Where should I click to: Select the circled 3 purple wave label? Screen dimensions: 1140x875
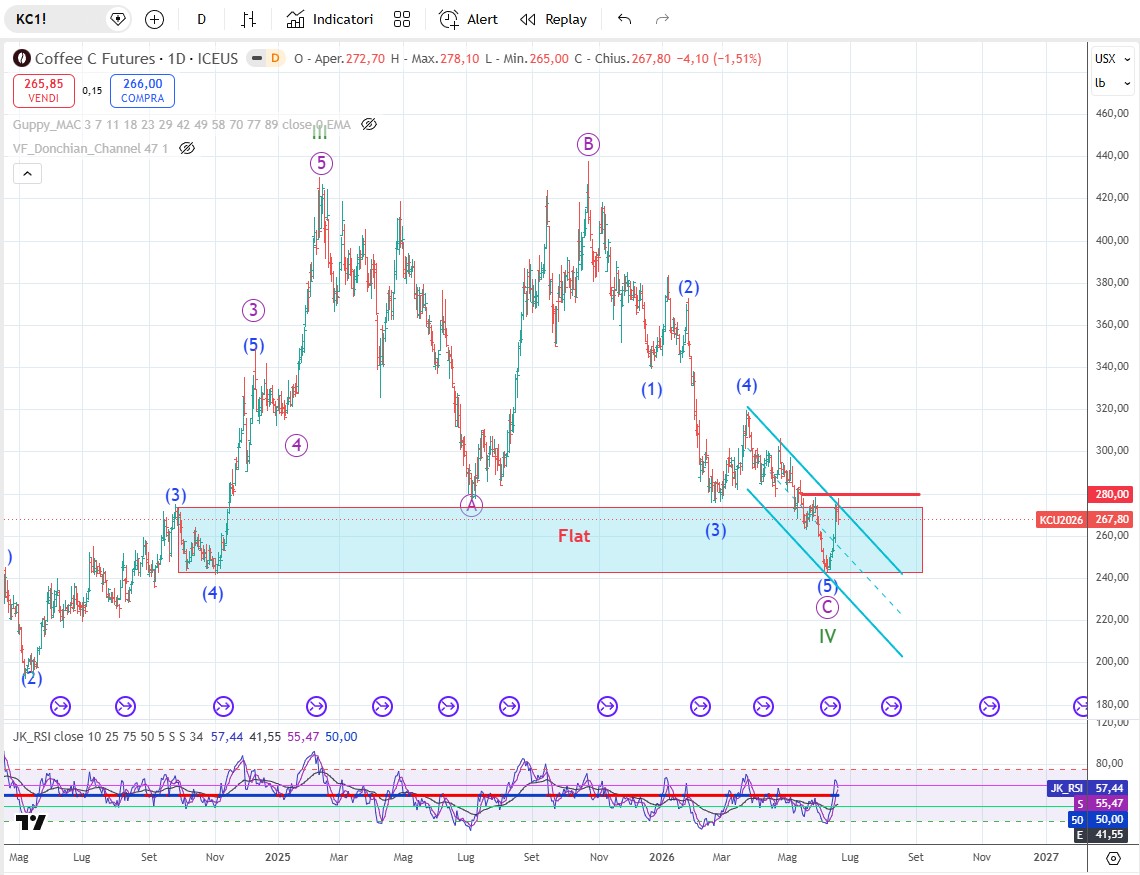(x=253, y=310)
